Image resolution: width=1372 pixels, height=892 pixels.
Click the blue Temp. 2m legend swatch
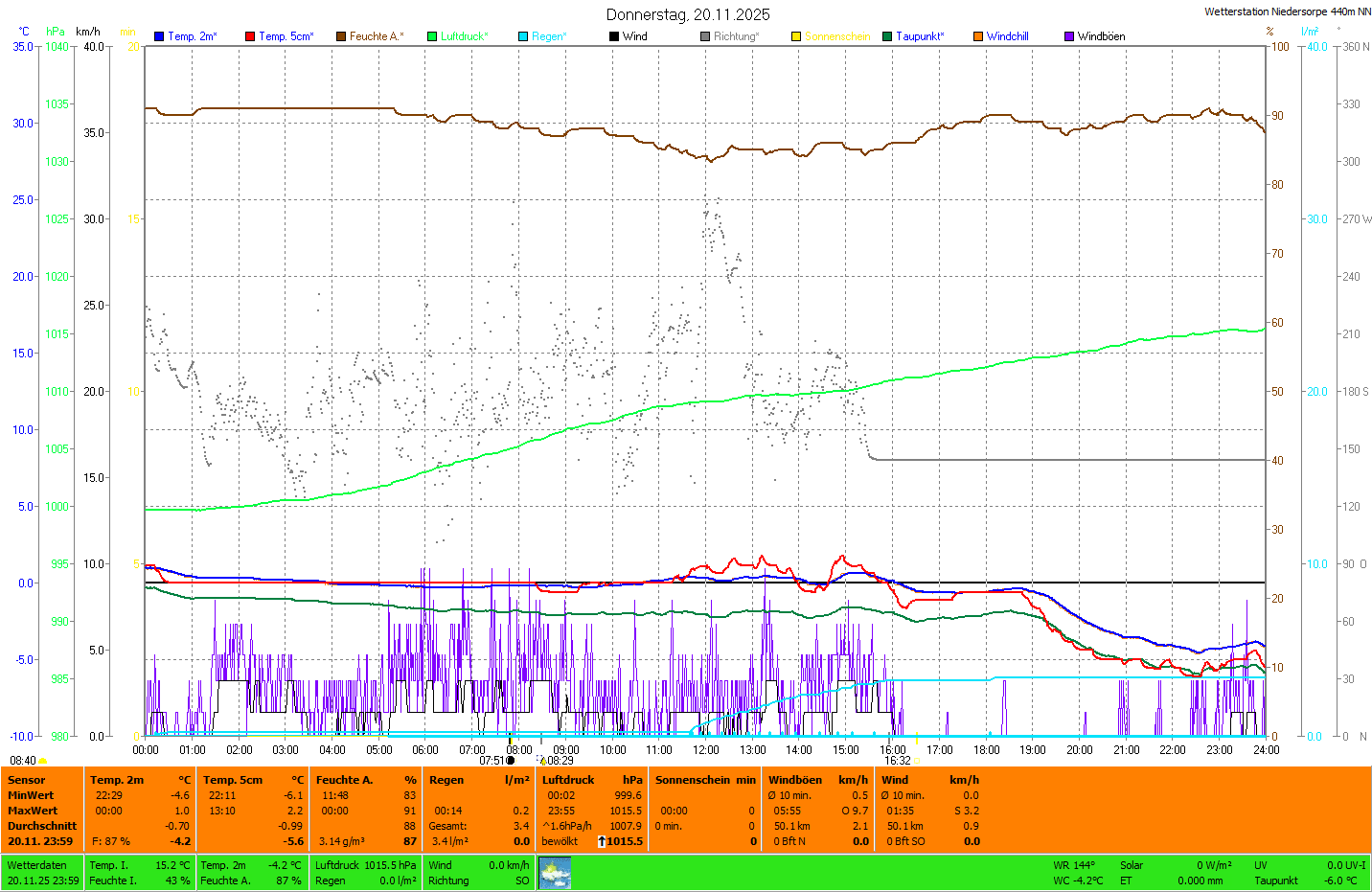click(x=159, y=36)
